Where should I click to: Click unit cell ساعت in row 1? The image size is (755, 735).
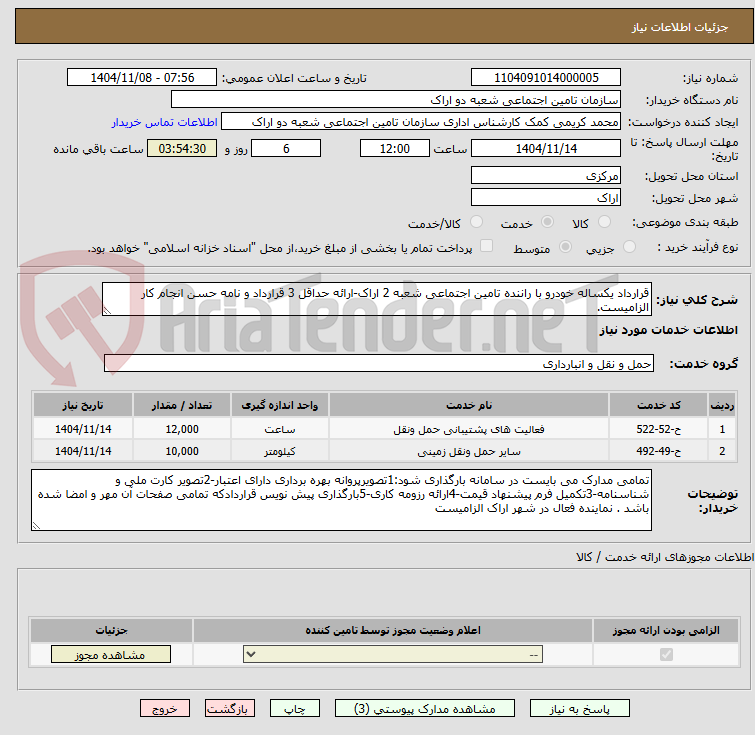click(x=280, y=429)
